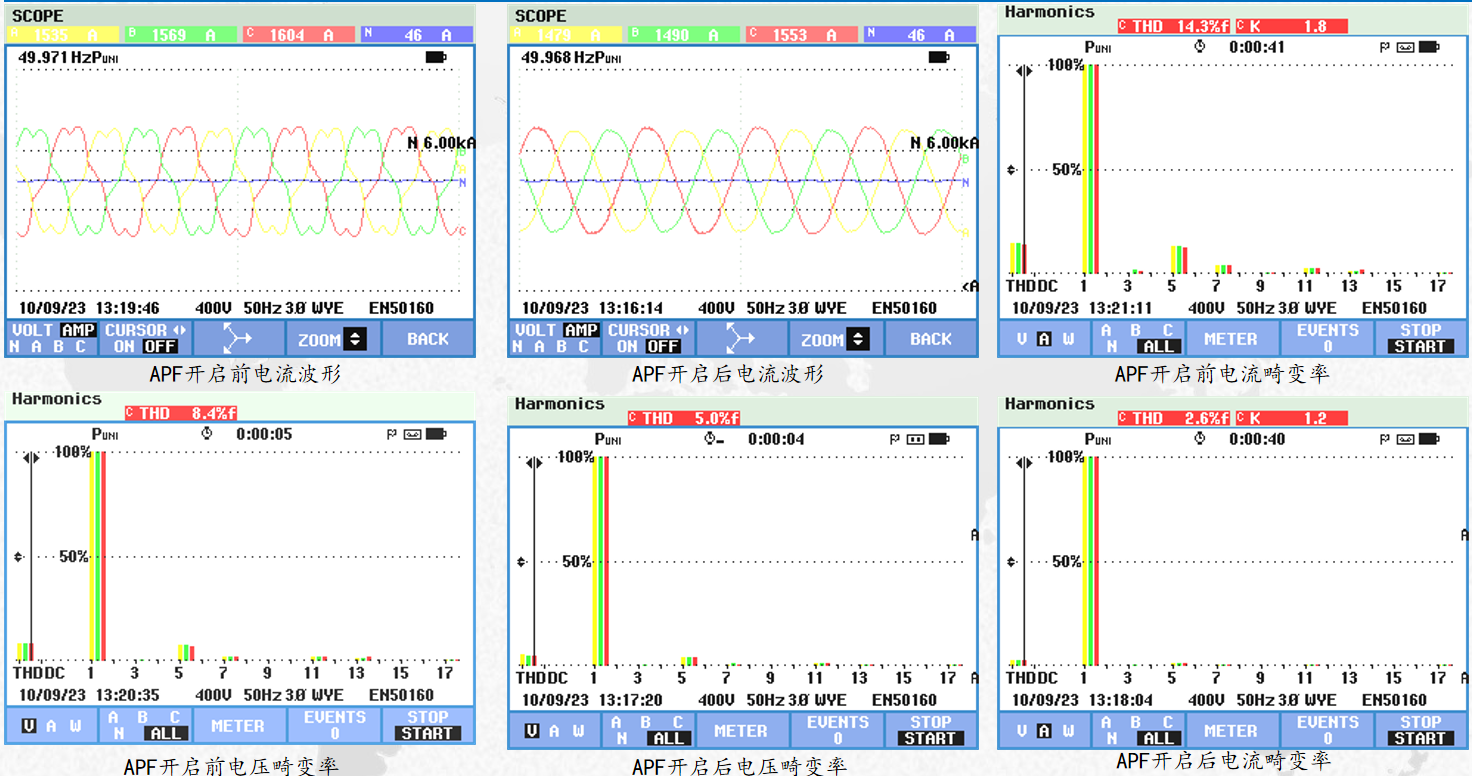Click the clock icon next to 0:00:41
The width and height of the screenshot is (1472, 776).
[1200, 47]
